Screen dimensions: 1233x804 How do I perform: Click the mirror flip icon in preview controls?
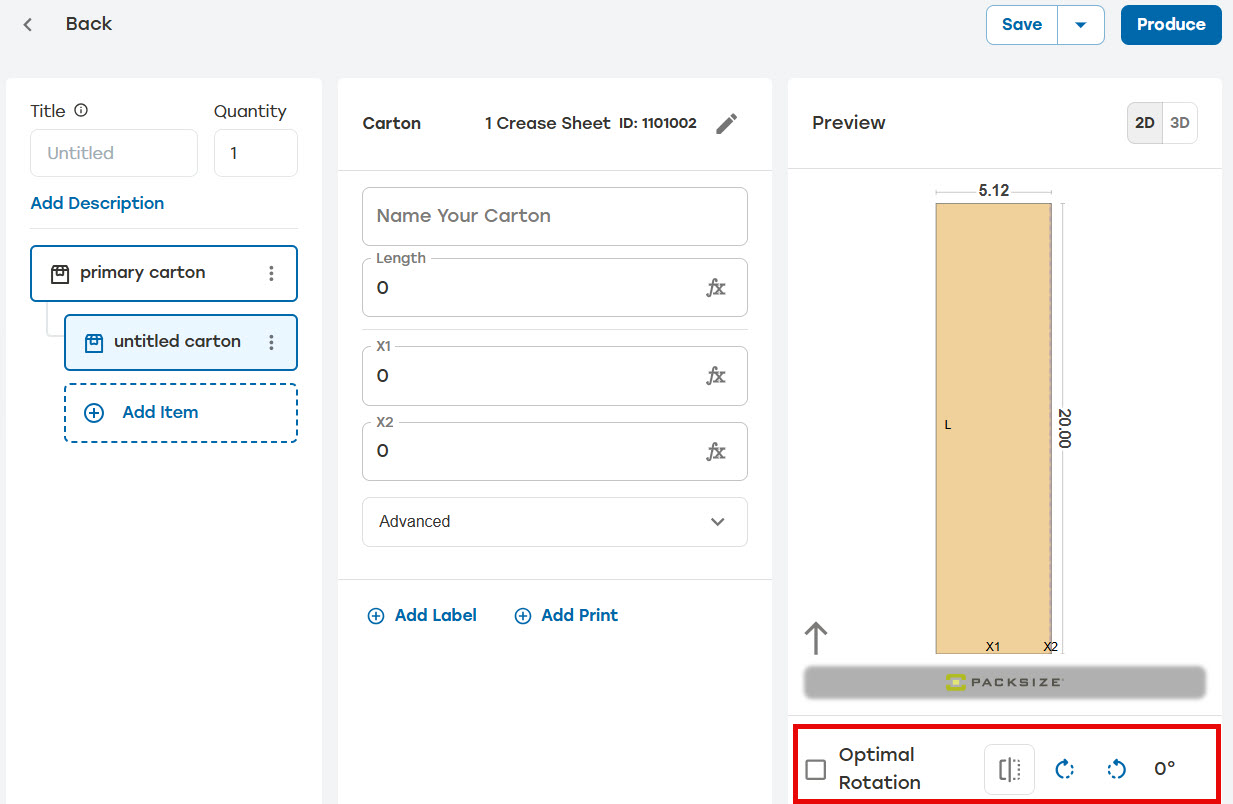(1009, 769)
